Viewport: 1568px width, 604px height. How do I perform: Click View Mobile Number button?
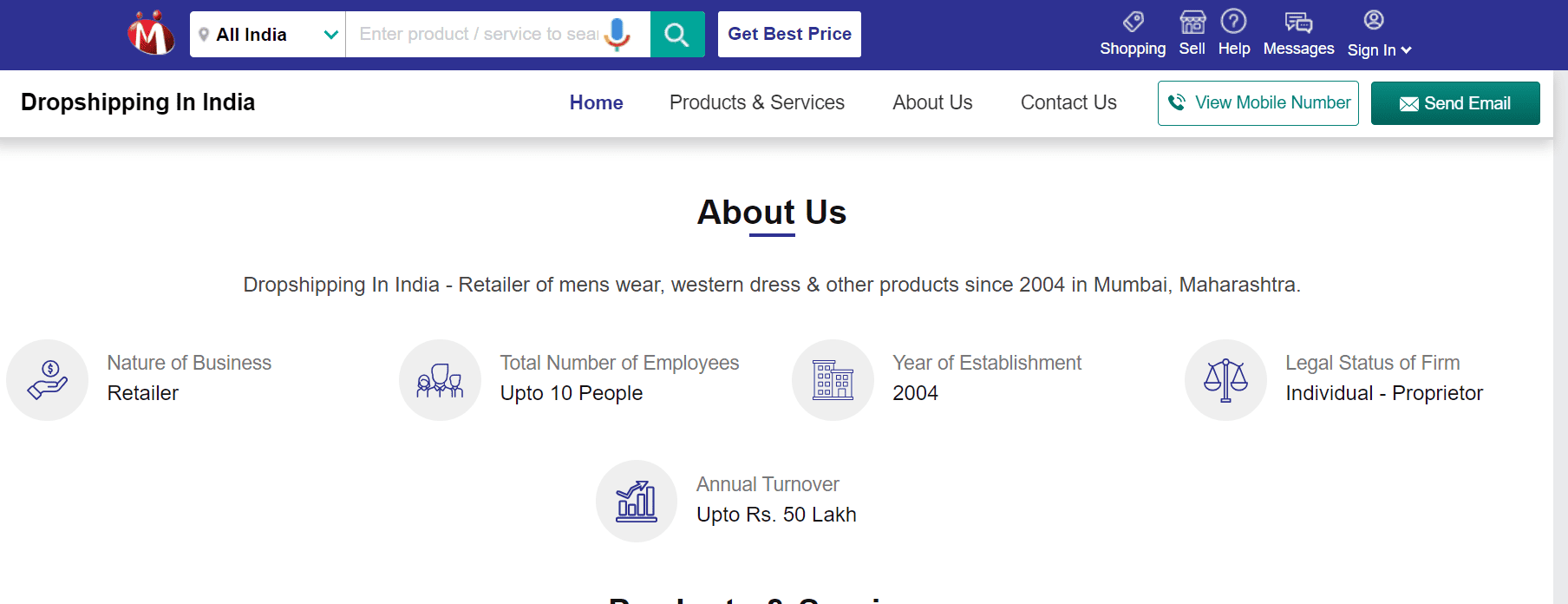pyautogui.click(x=1258, y=103)
